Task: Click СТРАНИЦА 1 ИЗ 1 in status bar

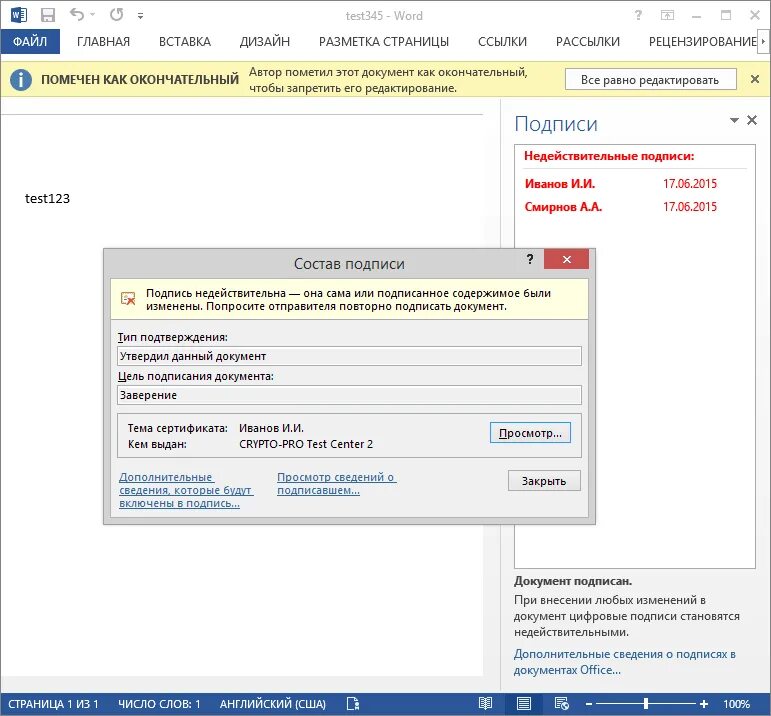Action: [x=53, y=704]
